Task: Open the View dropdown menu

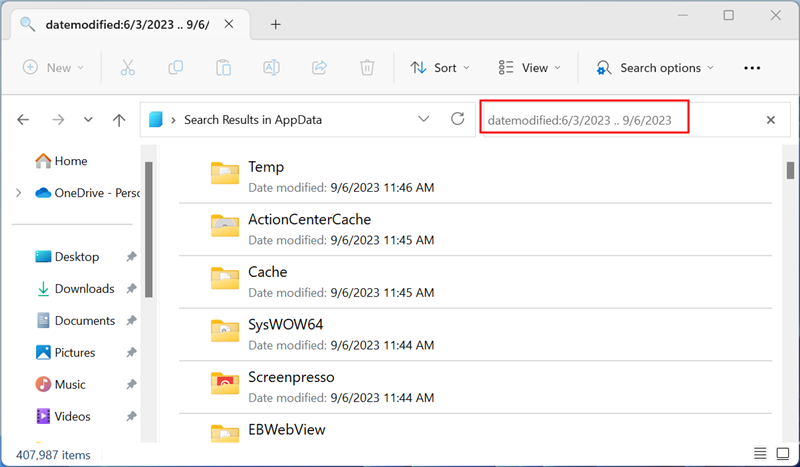Action: click(529, 68)
